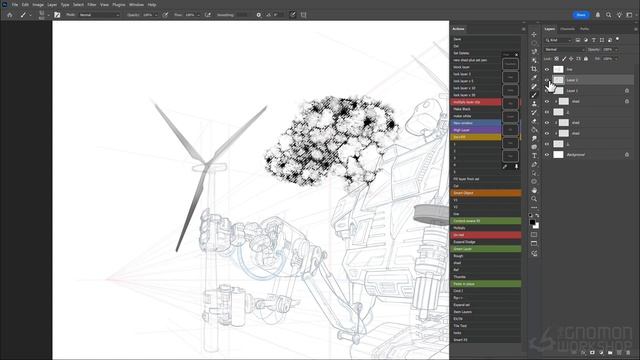Open the layer Fill dropdown
The height and width of the screenshot is (360, 640).
tap(616, 59)
